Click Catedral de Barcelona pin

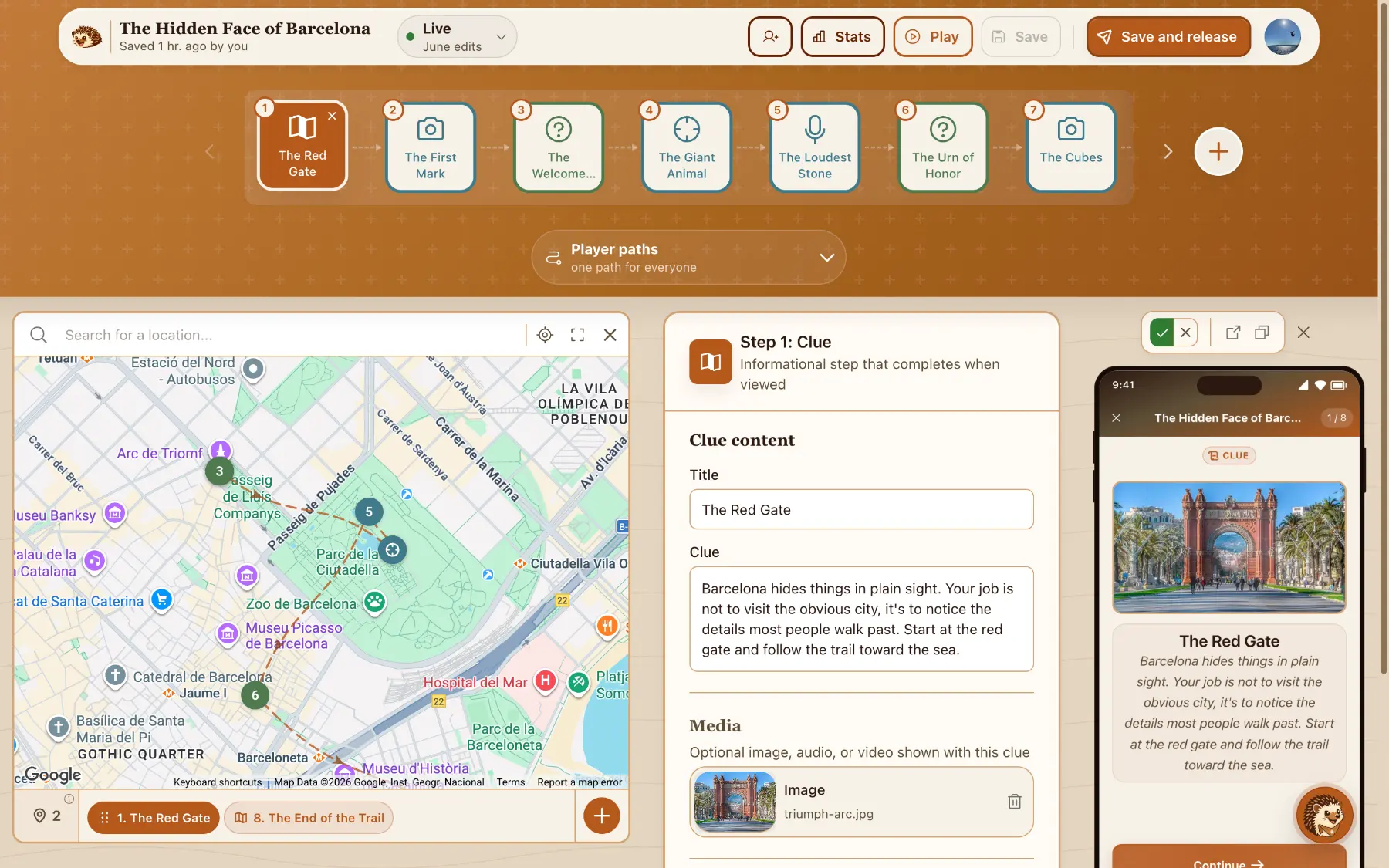coord(115,676)
